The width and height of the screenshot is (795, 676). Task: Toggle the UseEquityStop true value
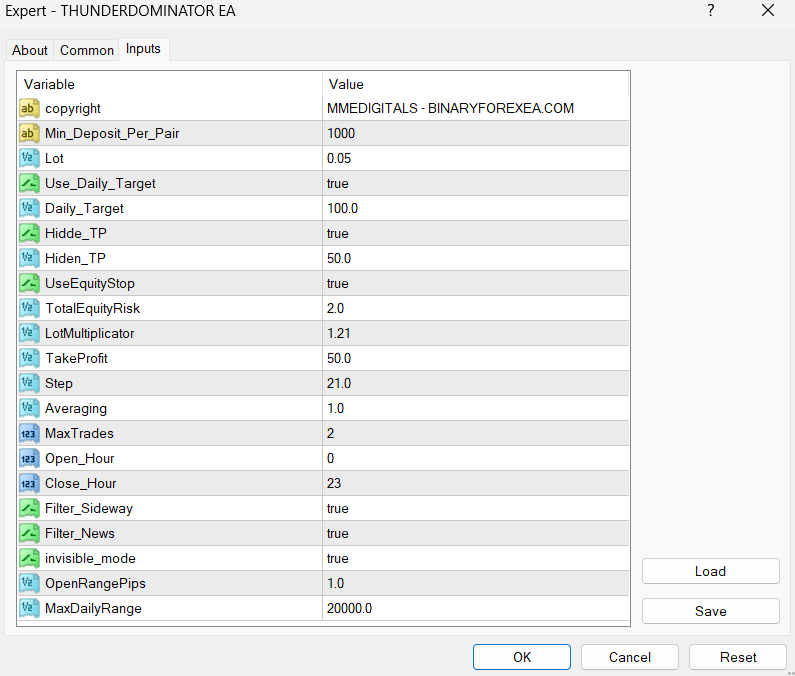coord(338,283)
